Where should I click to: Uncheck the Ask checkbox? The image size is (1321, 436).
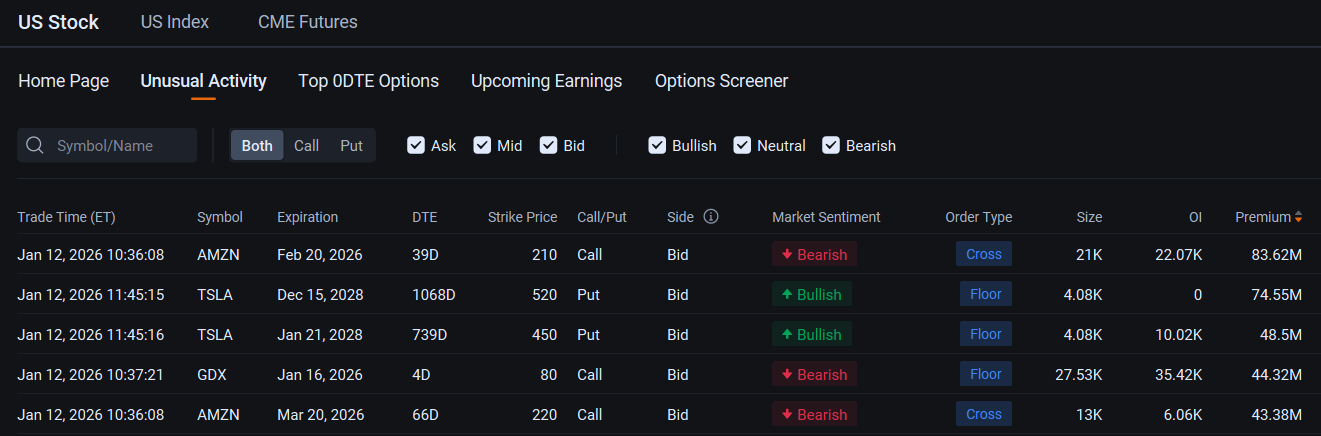(416, 145)
